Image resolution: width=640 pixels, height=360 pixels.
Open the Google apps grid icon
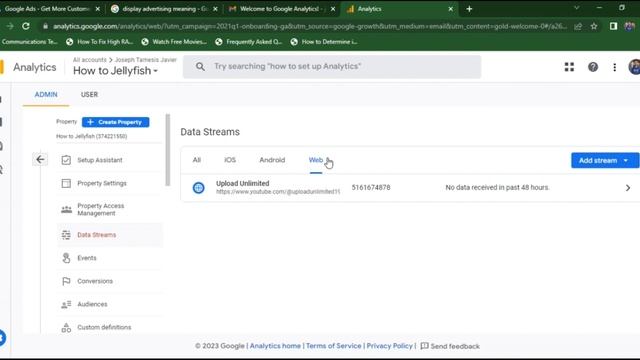coord(569,67)
